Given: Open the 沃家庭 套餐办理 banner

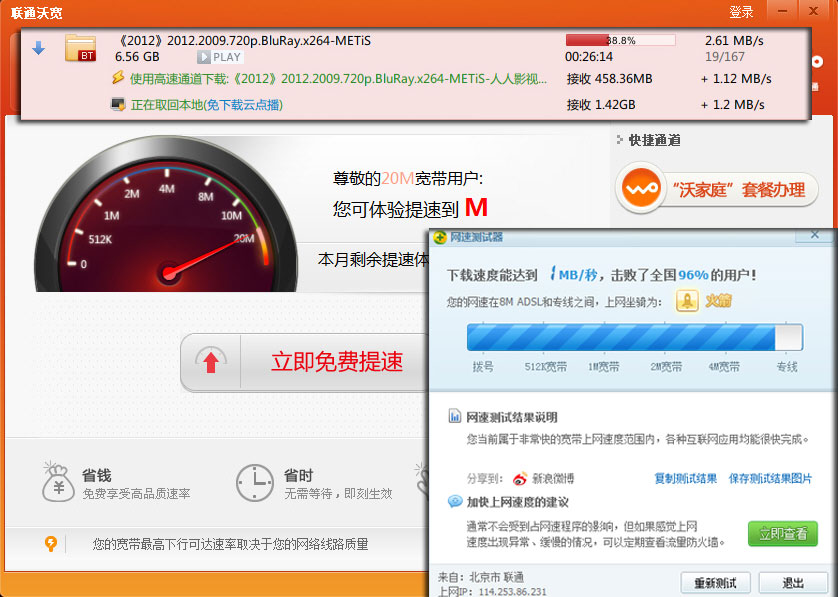Looking at the screenshot, I should 717,190.
